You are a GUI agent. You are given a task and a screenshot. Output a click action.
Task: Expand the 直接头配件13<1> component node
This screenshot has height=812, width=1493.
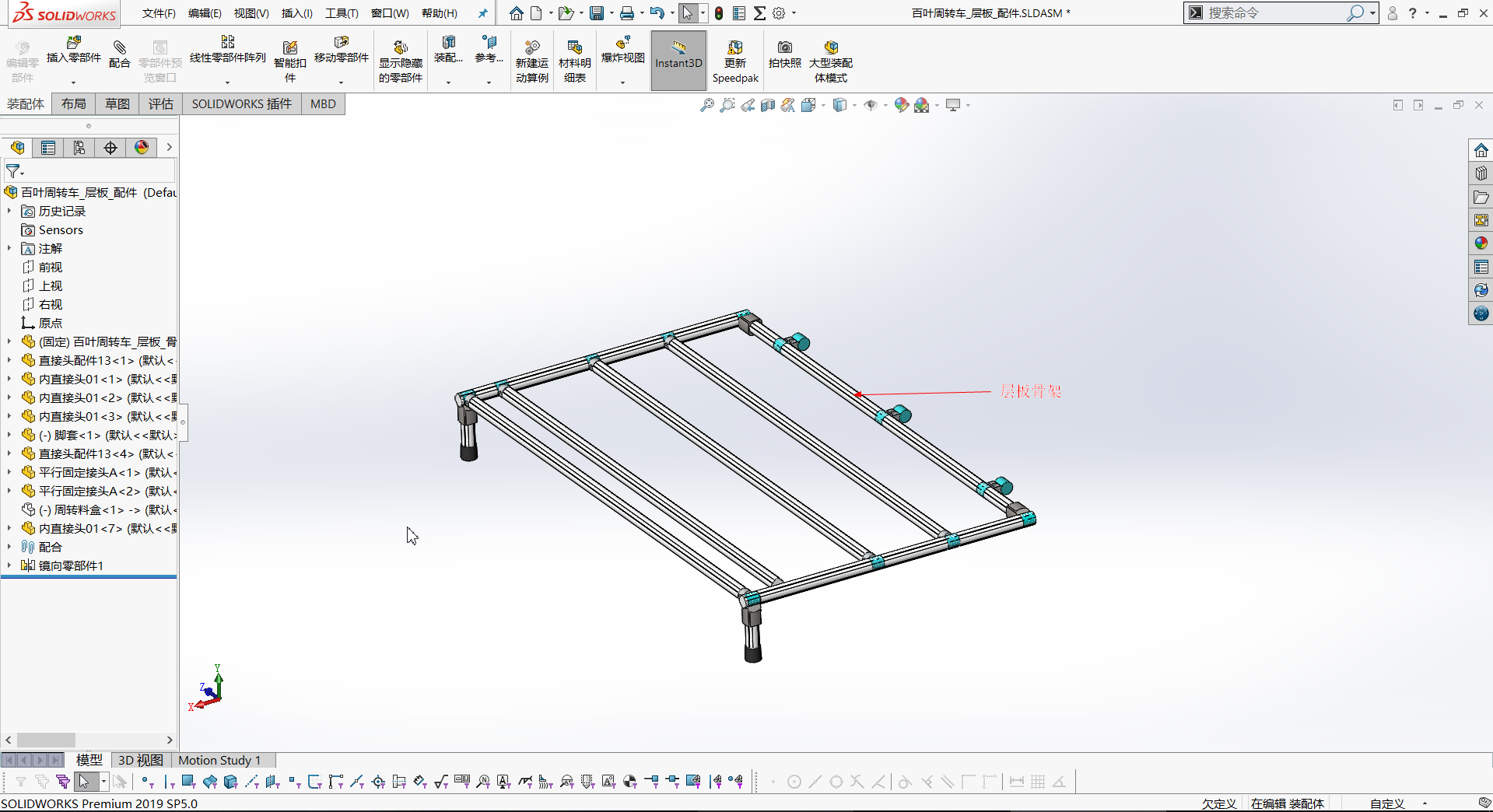click(x=9, y=360)
